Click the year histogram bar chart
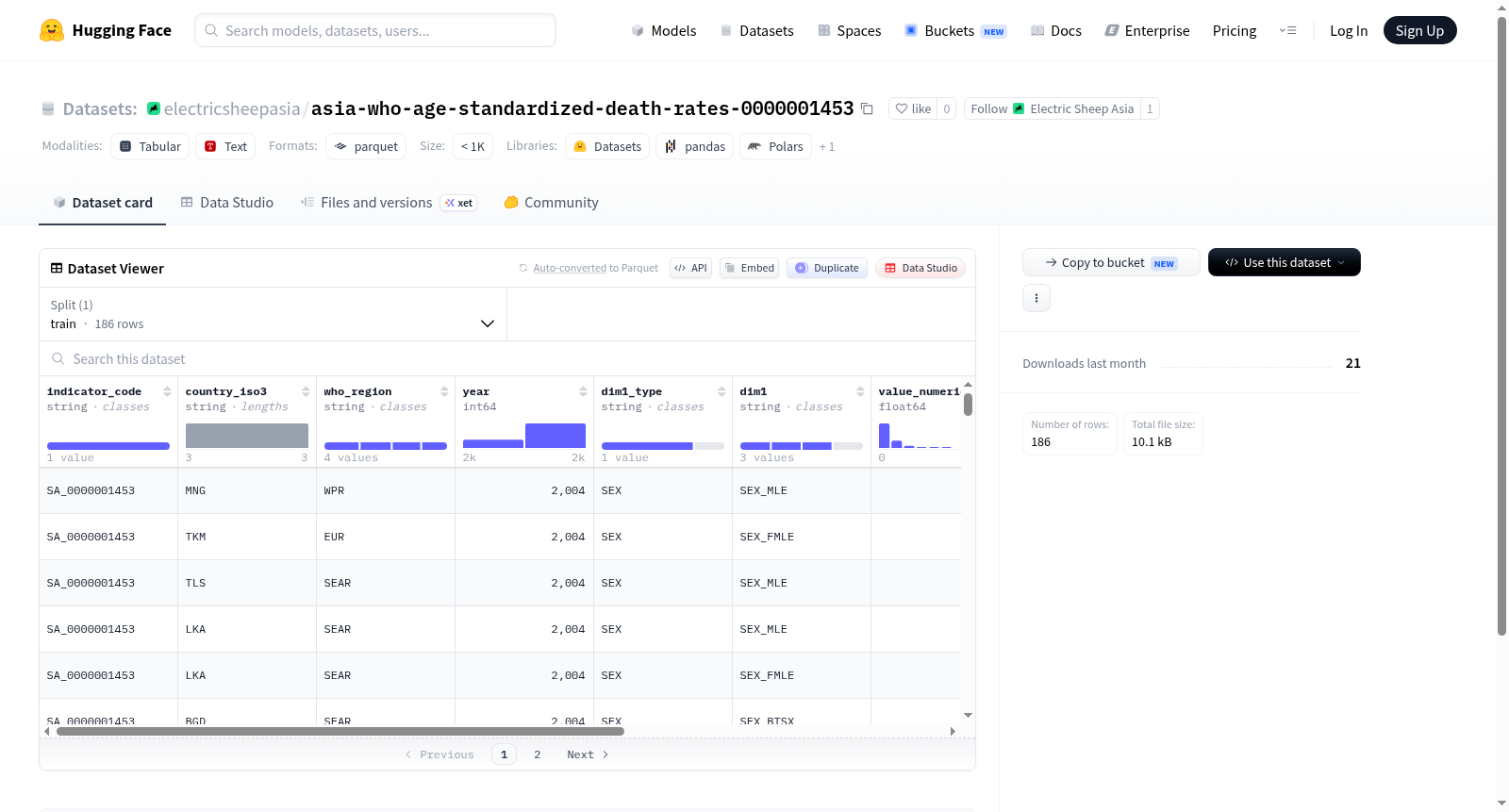The height and width of the screenshot is (812, 1509). click(524, 436)
